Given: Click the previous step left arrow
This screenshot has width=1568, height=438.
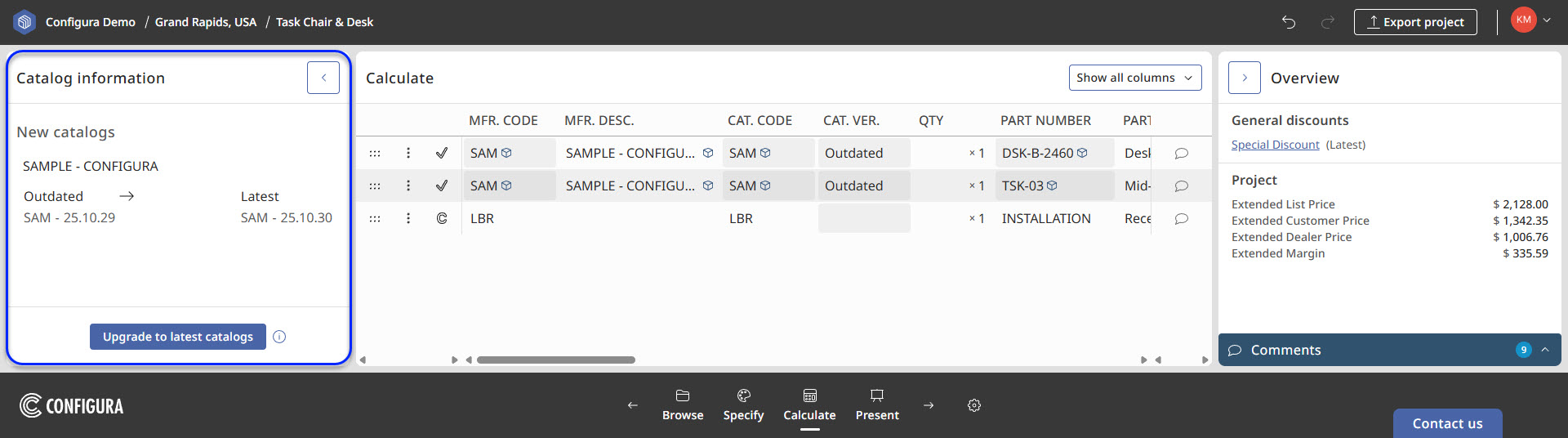Looking at the screenshot, I should pyautogui.click(x=632, y=405).
